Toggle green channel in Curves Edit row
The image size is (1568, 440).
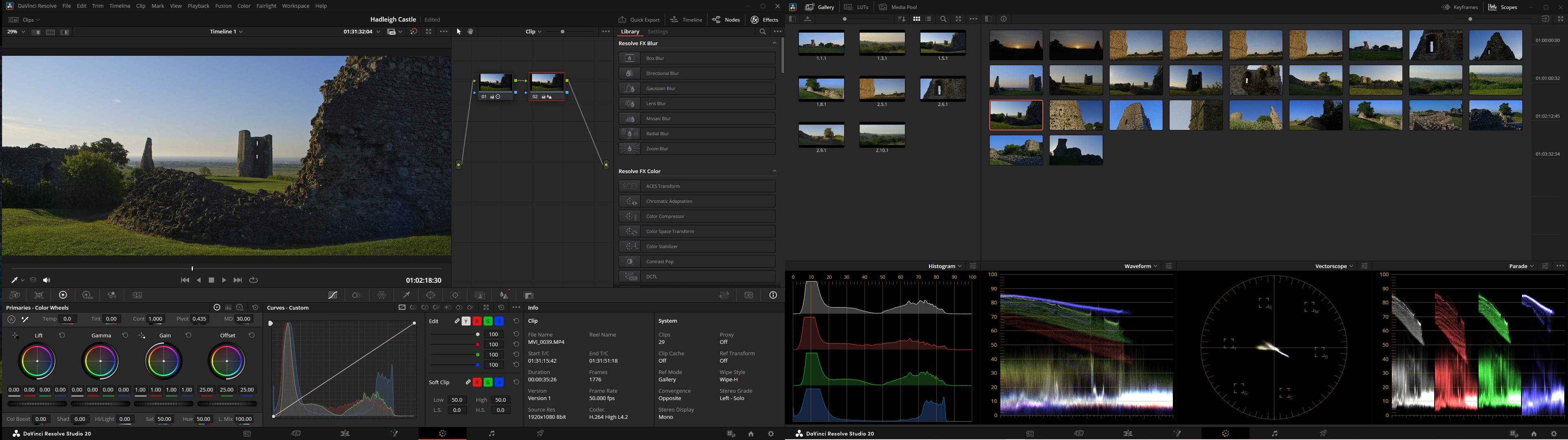[x=488, y=321]
